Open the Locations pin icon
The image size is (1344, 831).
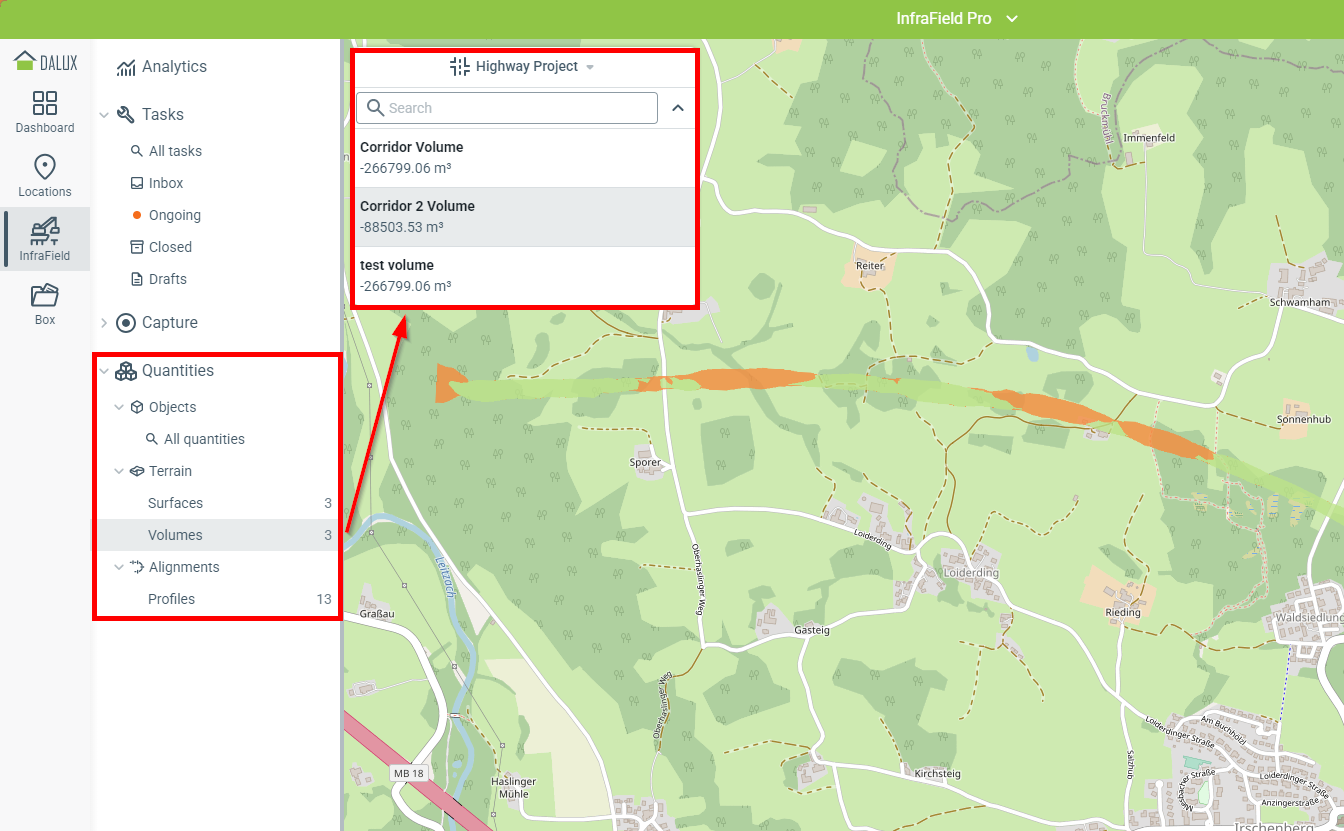click(x=45, y=168)
